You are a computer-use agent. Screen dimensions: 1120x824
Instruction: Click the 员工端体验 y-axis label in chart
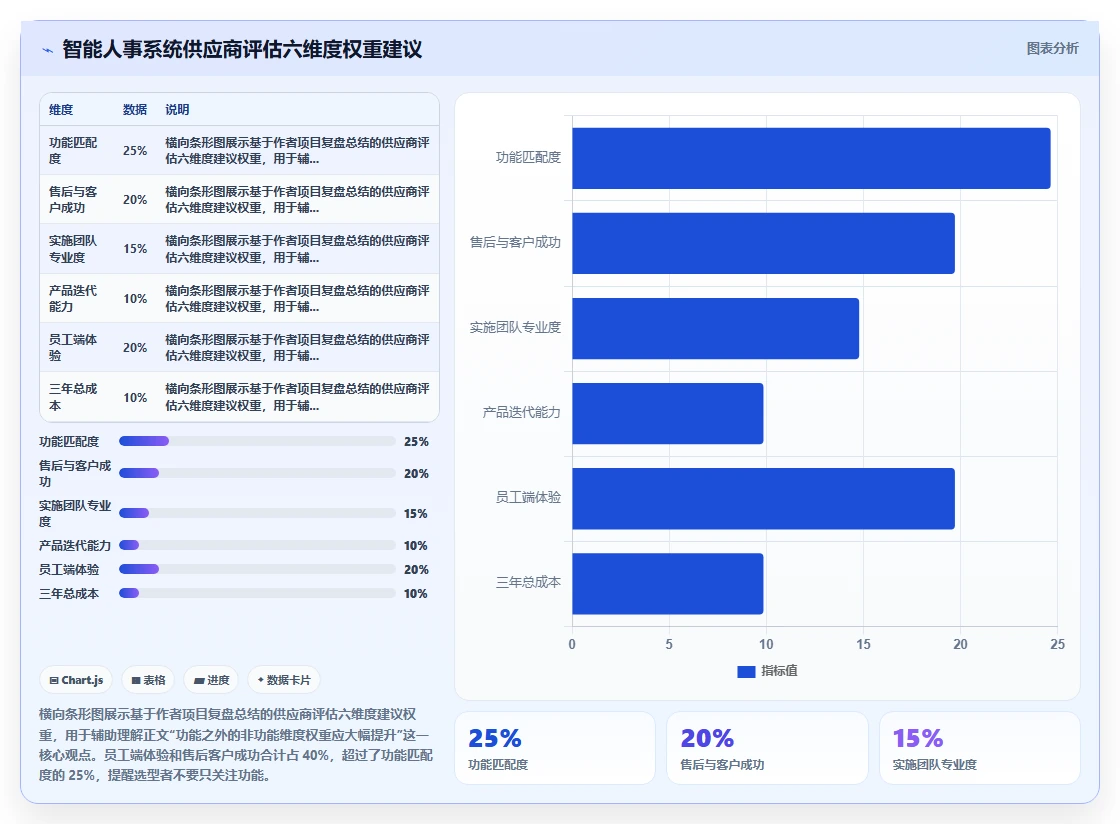tap(529, 497)
